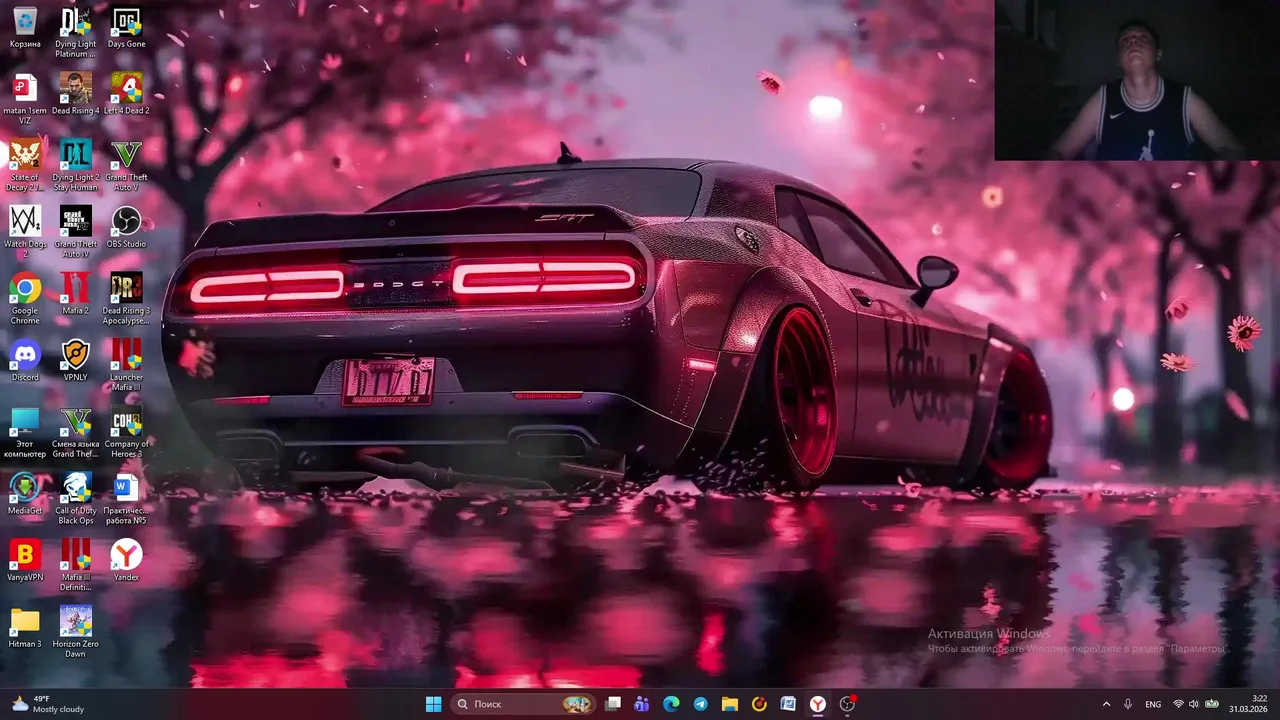The image size is (1280, 720).
Task: Click the microphone icon in system tray
Action: pos(1128,704)
